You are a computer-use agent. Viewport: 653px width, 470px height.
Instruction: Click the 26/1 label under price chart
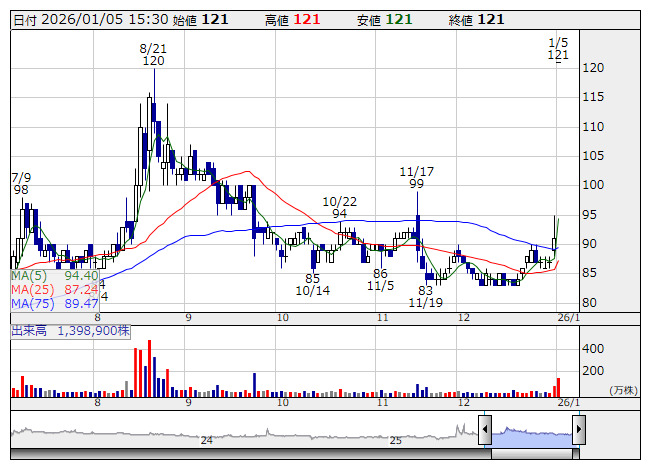click(569, 318)
